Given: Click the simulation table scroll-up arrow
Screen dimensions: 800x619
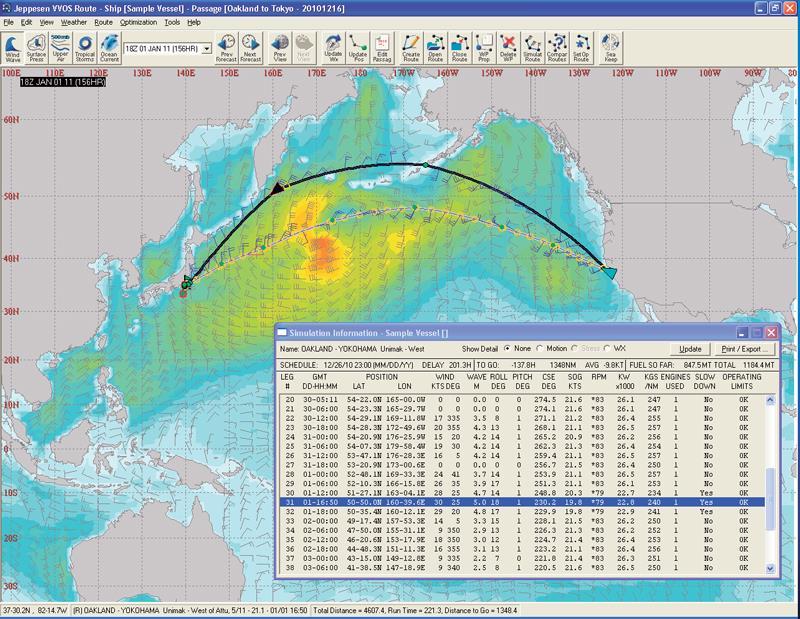Looking at the screenshot, I should point(770,401).
